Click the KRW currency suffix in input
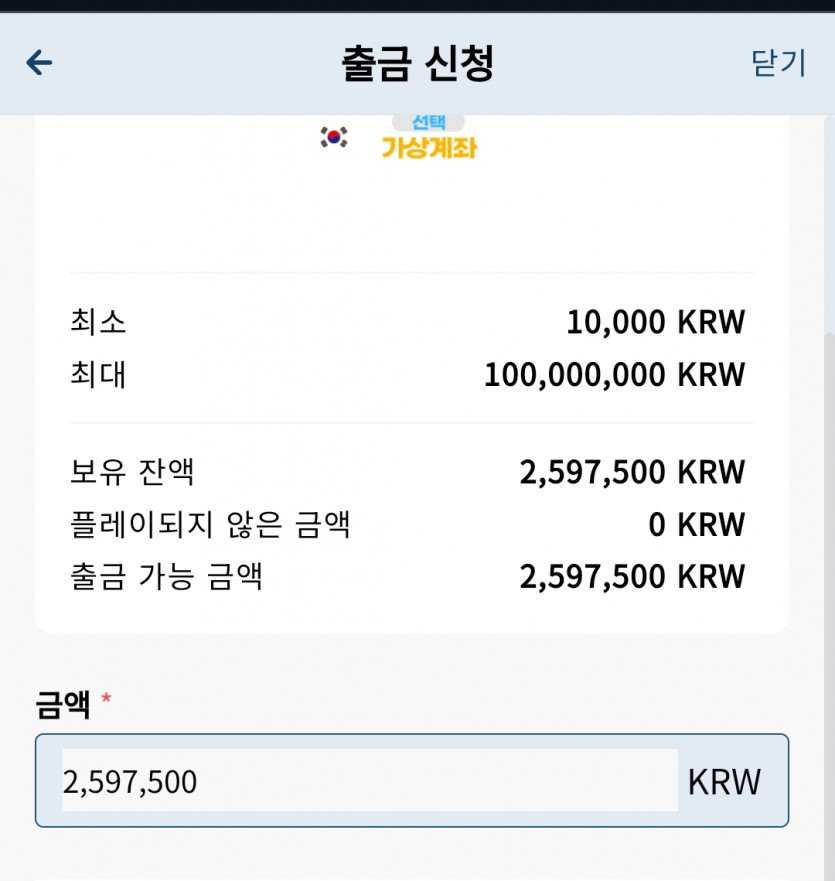Viewport: 835px width, 881px height. [x=724, y=782]
